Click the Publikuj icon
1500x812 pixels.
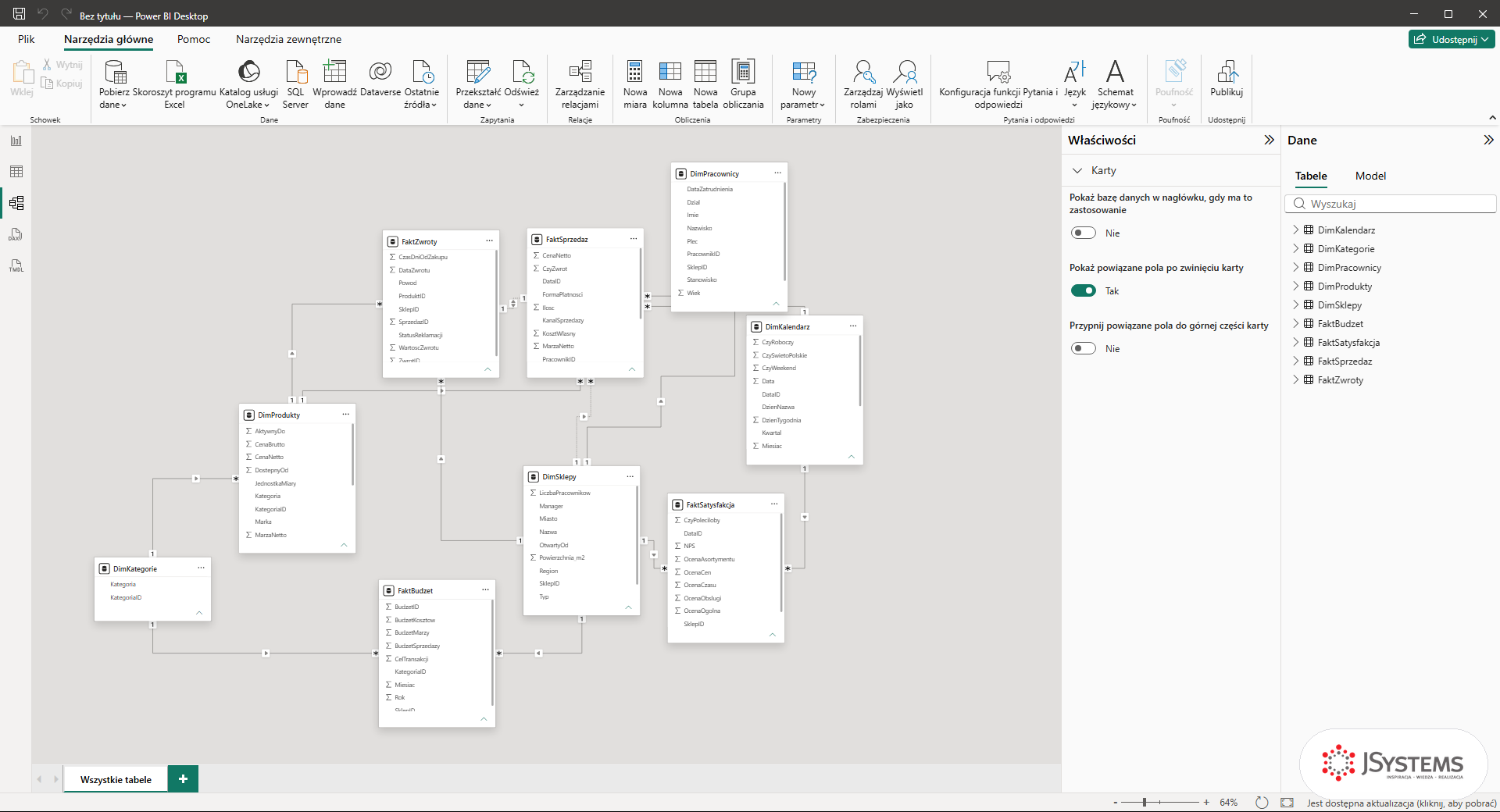pos(1227,78)
